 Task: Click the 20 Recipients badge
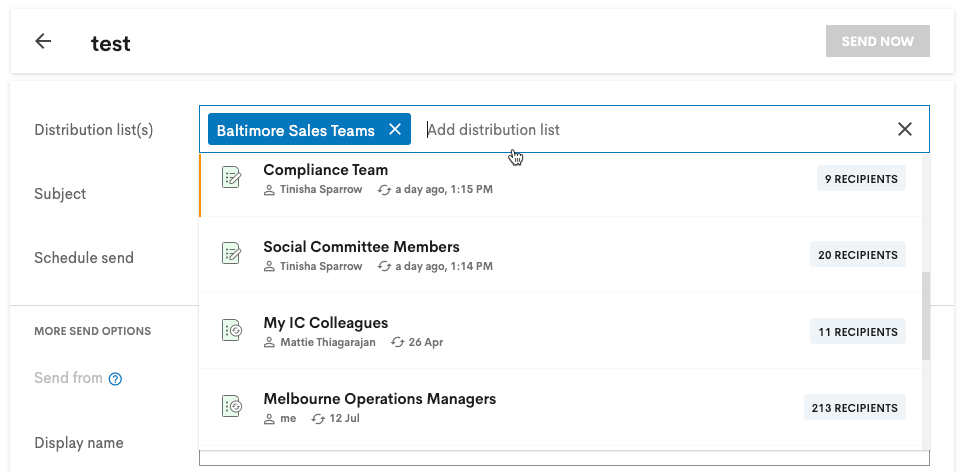pyautogui.click(x=858, y=255)
